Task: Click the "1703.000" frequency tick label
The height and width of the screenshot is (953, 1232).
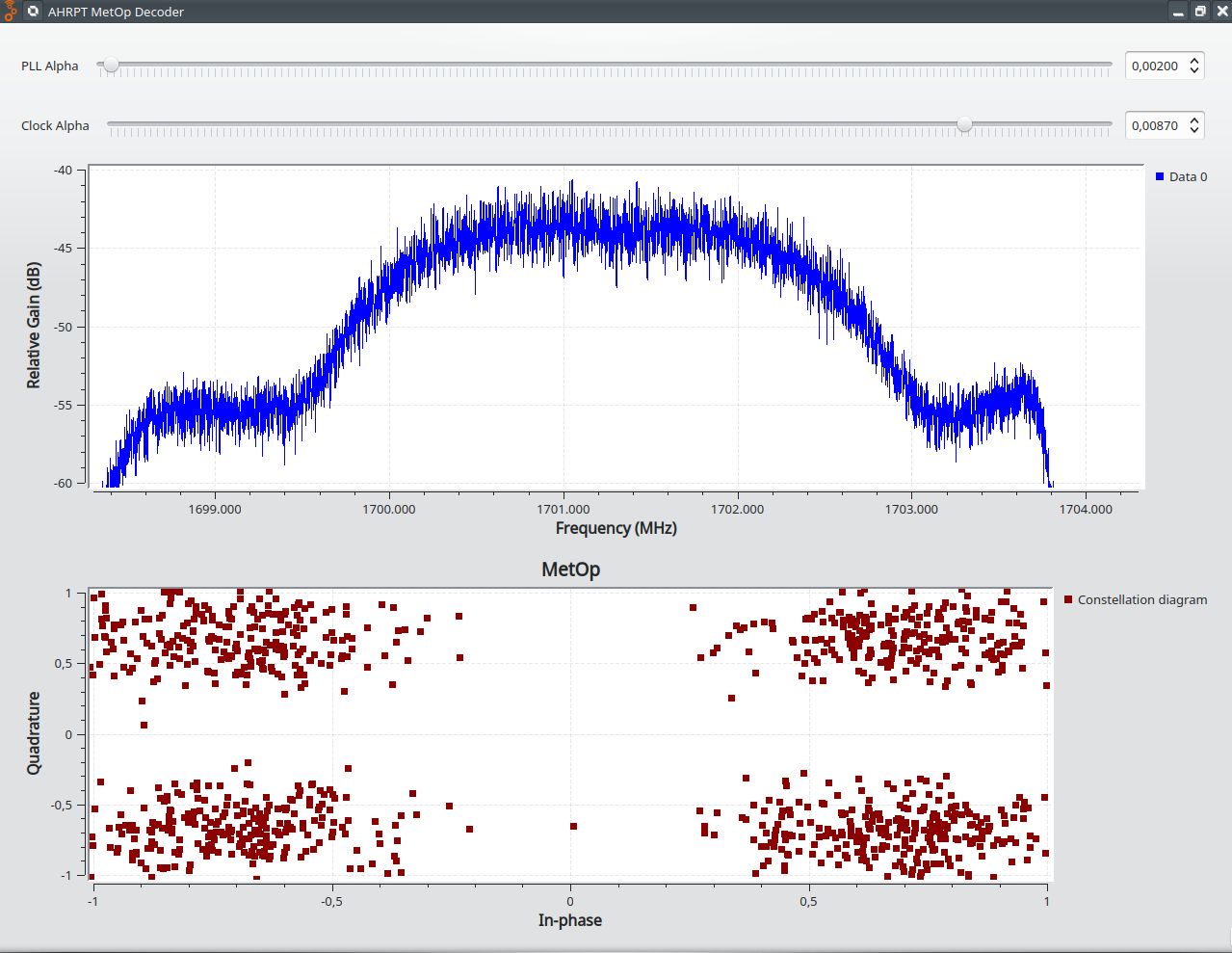Action: 911,509
